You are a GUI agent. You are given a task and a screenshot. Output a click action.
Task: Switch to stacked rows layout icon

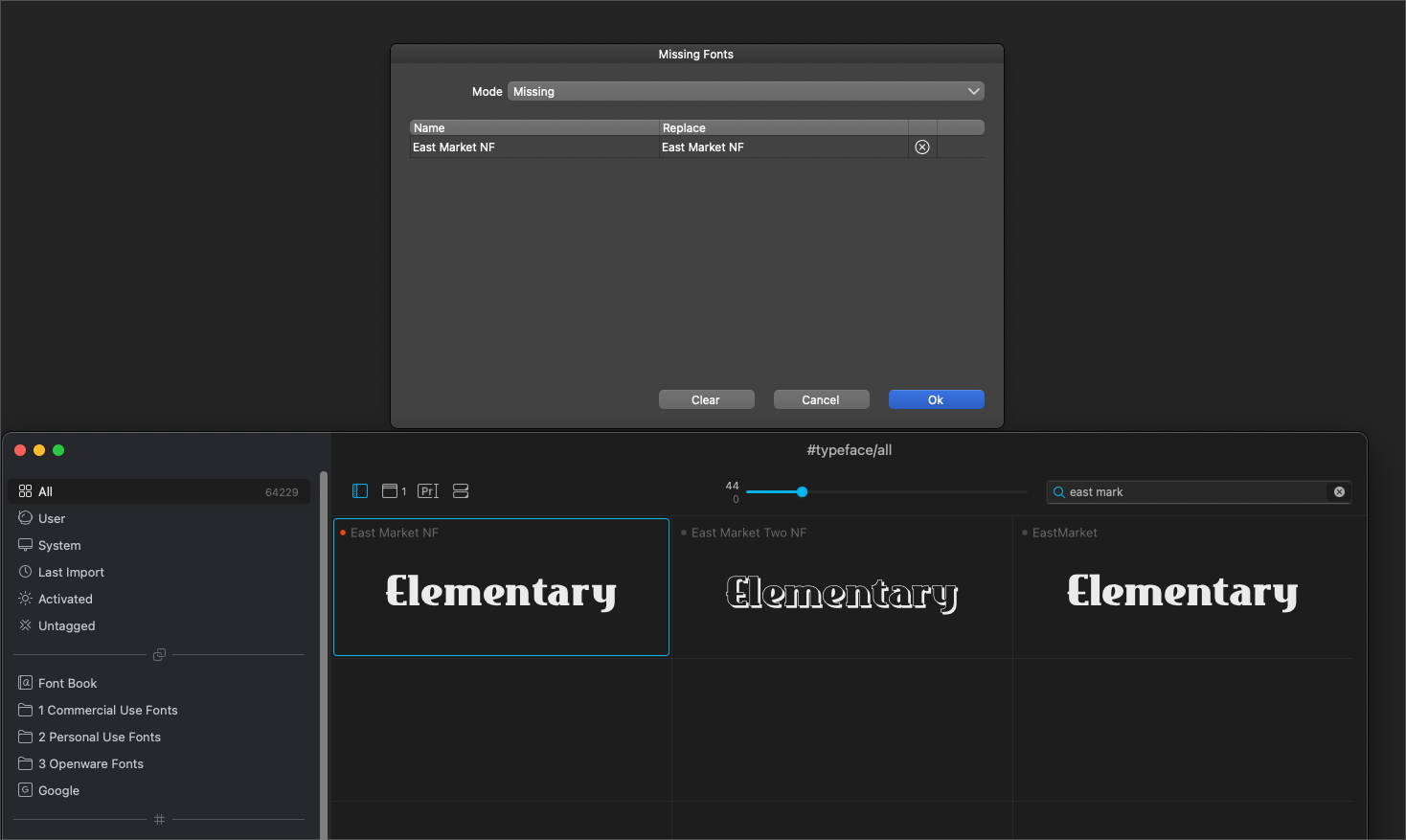click(x=461, y=491)
